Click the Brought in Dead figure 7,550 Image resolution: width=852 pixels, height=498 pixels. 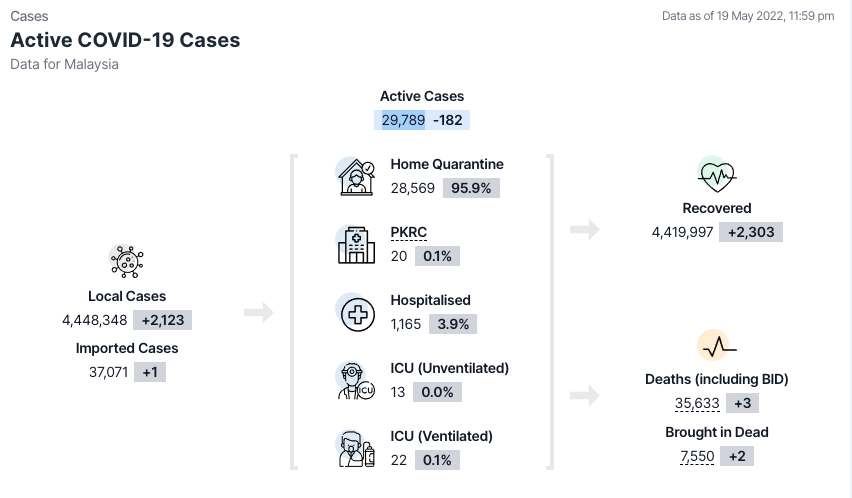(697, 456)
